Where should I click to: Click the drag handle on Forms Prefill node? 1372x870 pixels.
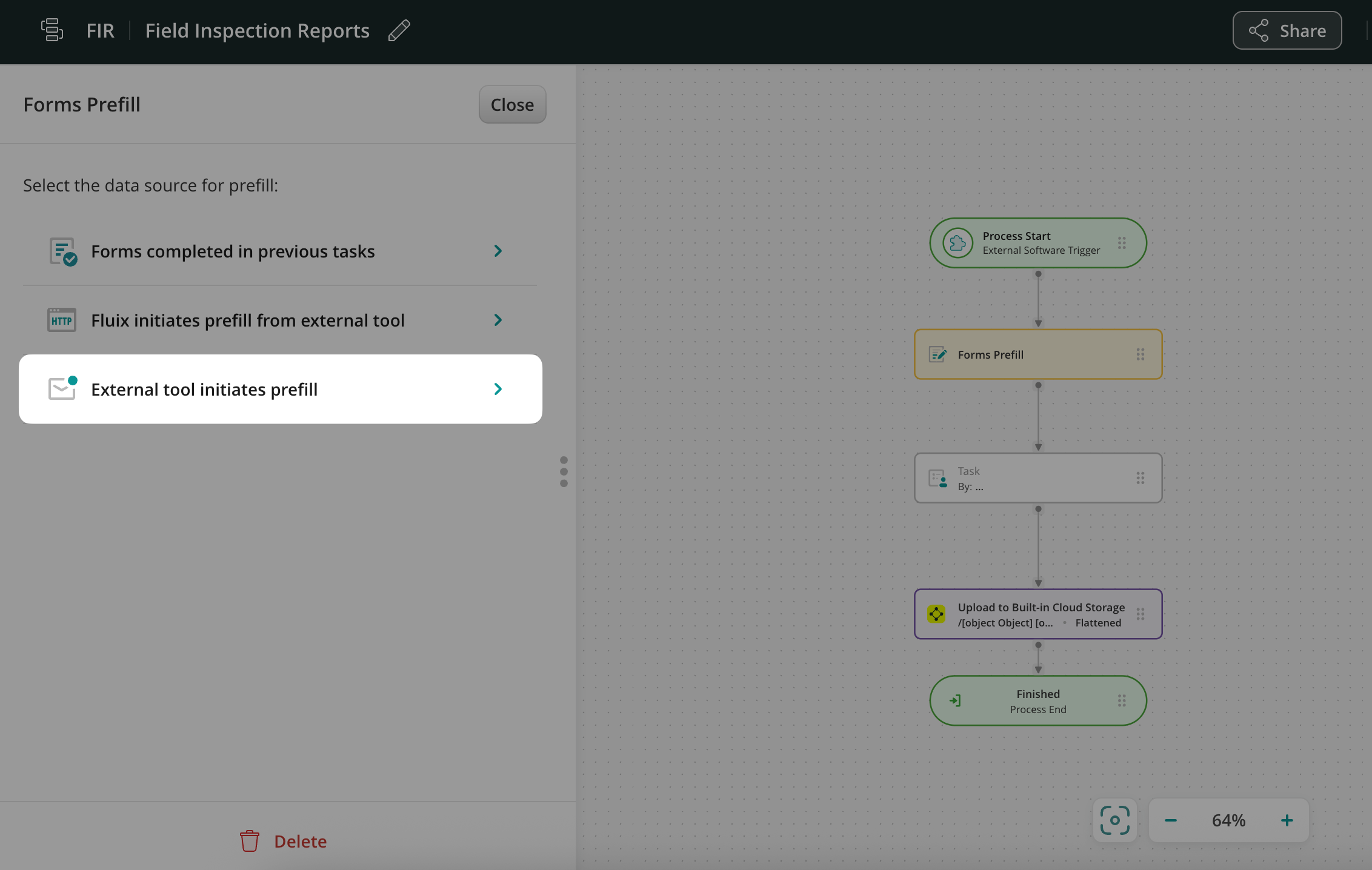coord(1140,354)
